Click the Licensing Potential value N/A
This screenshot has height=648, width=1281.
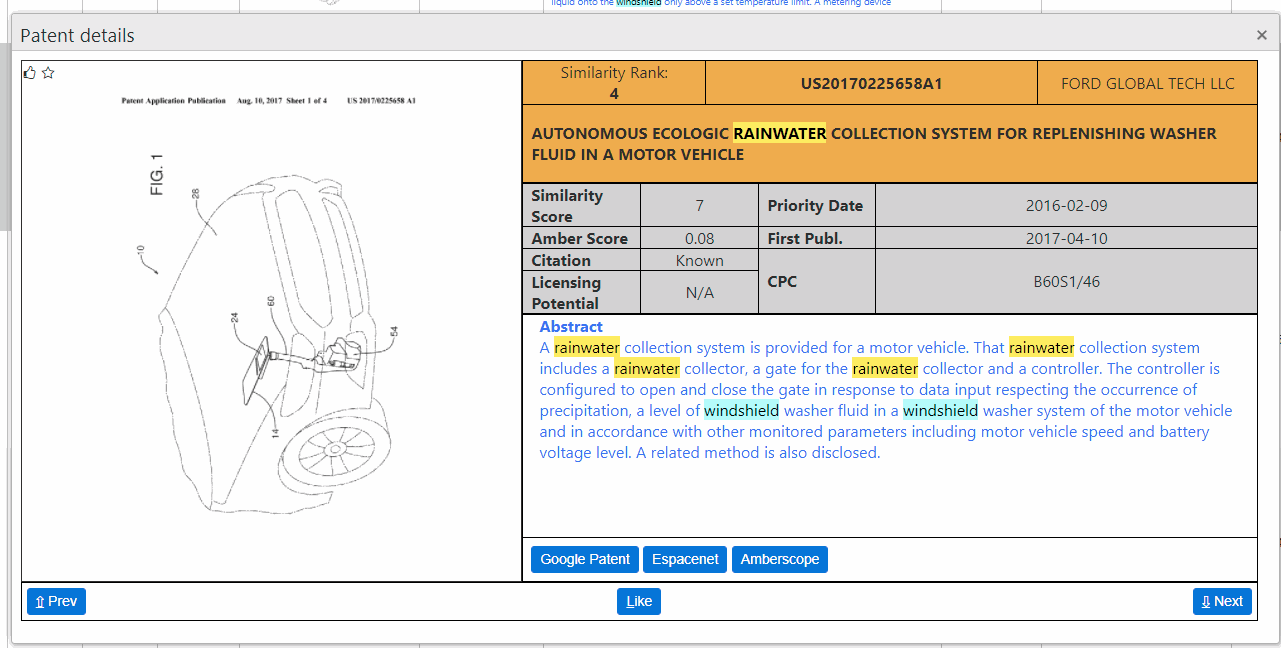[699, 293]
